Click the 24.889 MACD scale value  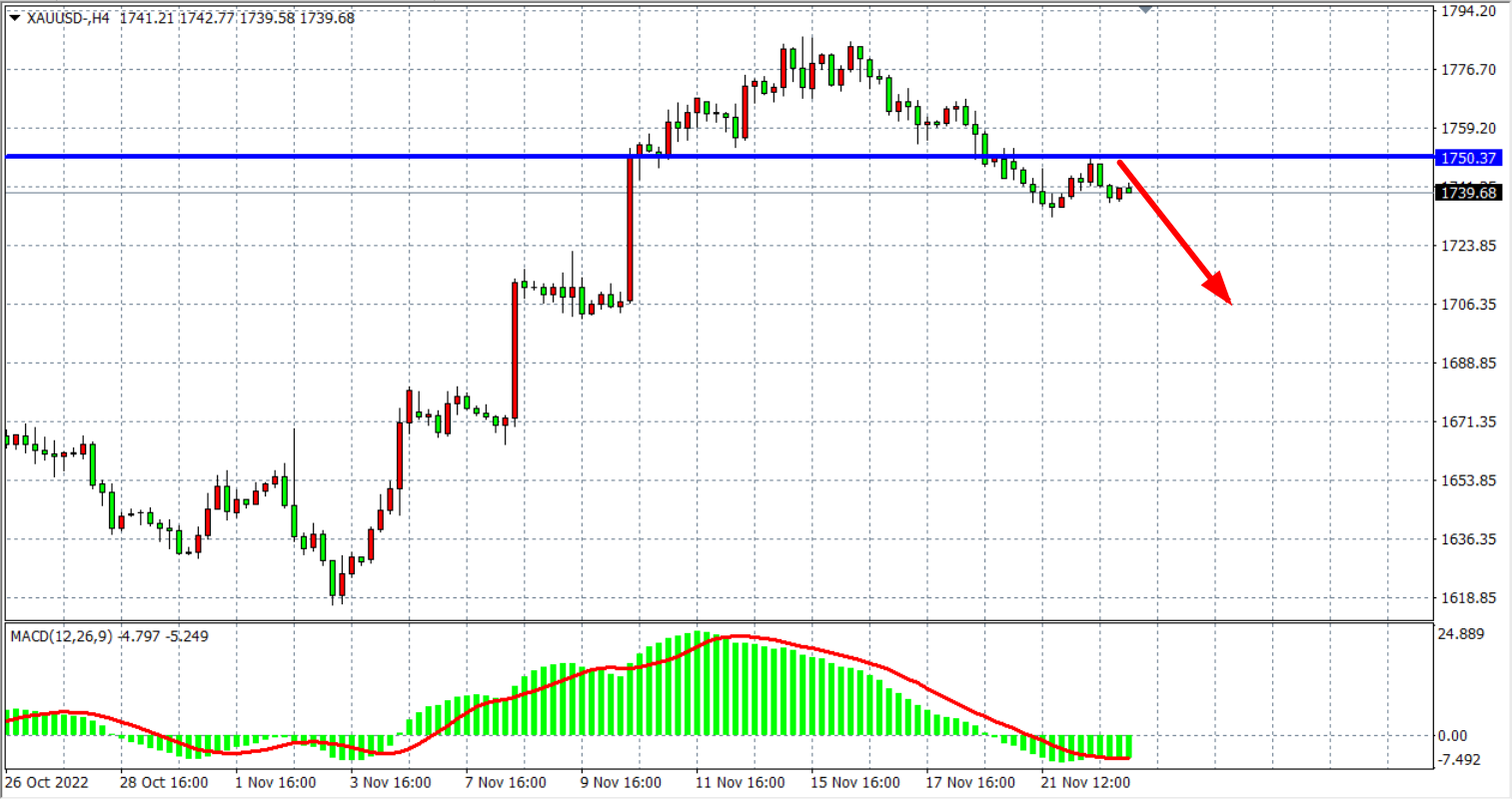(1459, 633)
